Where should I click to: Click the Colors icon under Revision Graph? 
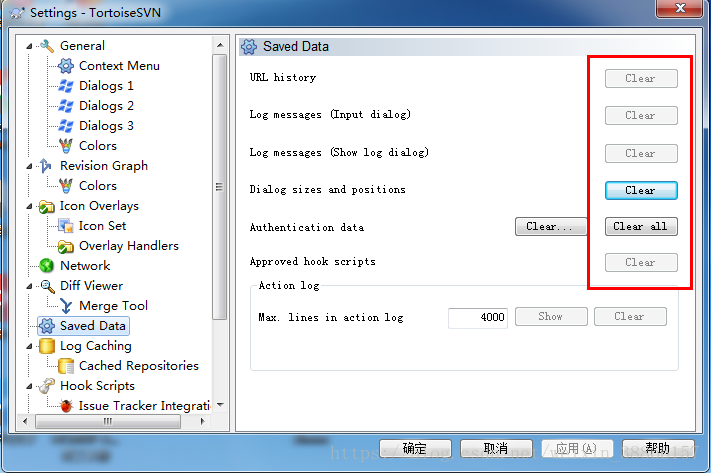pyautogui.click(x=66, y=186)
